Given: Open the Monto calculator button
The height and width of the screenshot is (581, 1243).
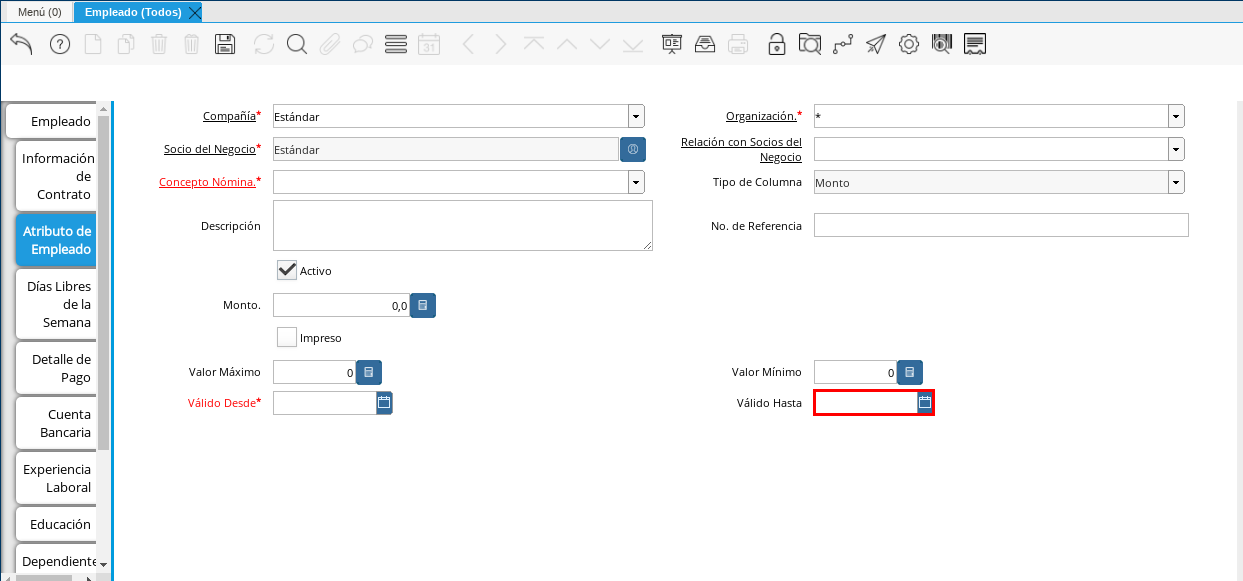Looking at the screenshot, I should tap(423, 305).
